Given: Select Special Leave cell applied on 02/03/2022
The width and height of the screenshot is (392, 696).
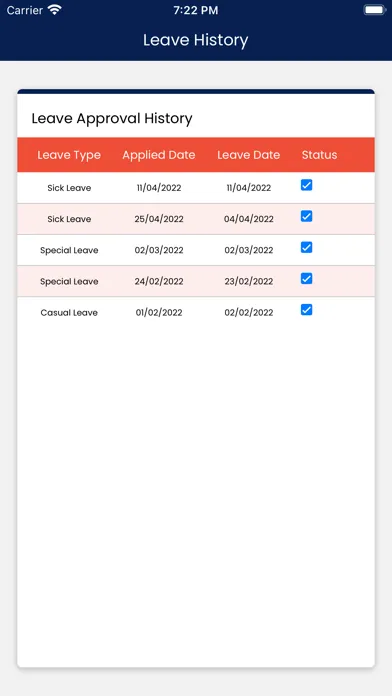Looking at the screenshot, I should coord(69,250).
